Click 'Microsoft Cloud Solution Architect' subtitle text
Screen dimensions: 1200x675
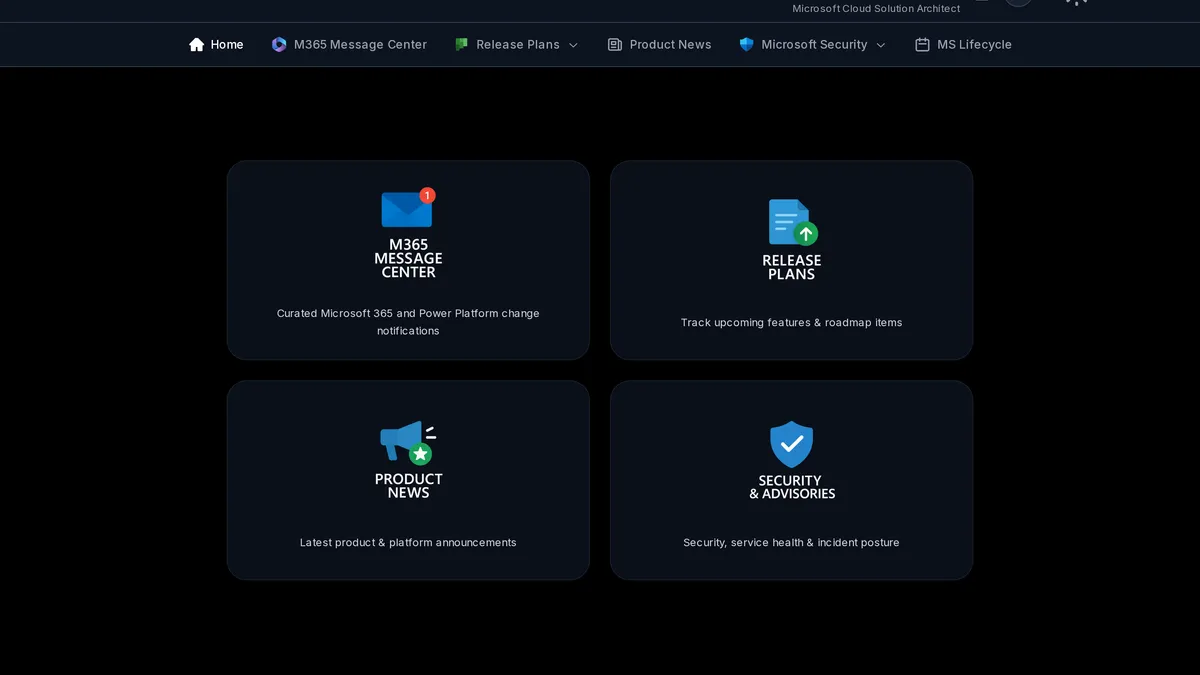(876, 8)
